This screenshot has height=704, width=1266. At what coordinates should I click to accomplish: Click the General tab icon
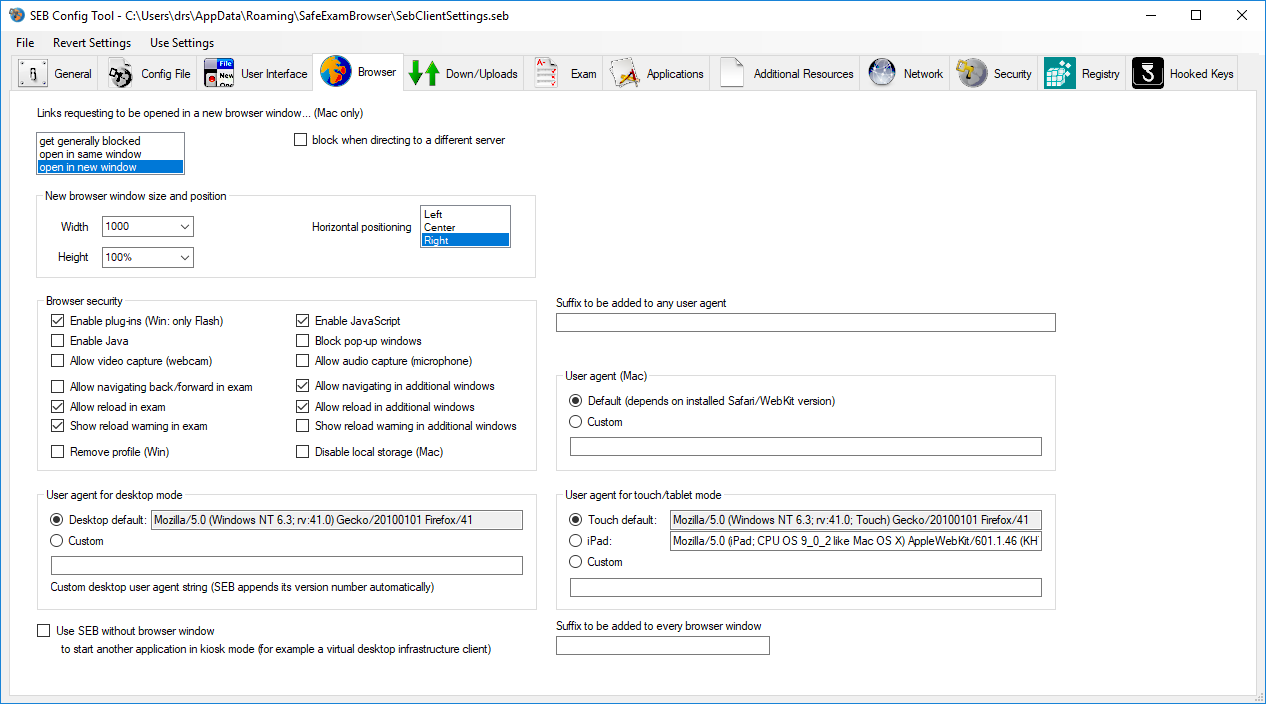pos(33,74)
